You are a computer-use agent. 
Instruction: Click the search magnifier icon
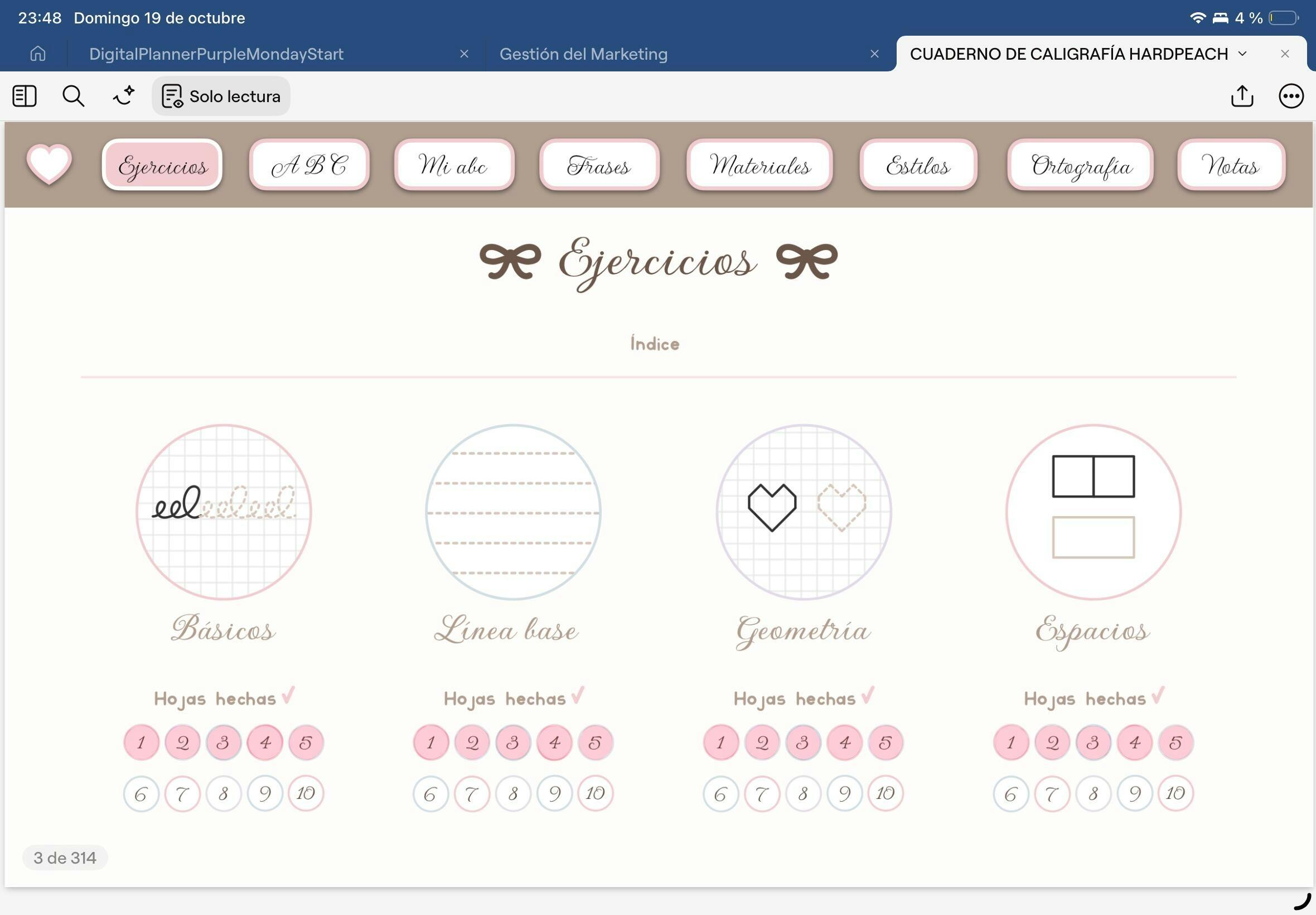click(74, 96)
